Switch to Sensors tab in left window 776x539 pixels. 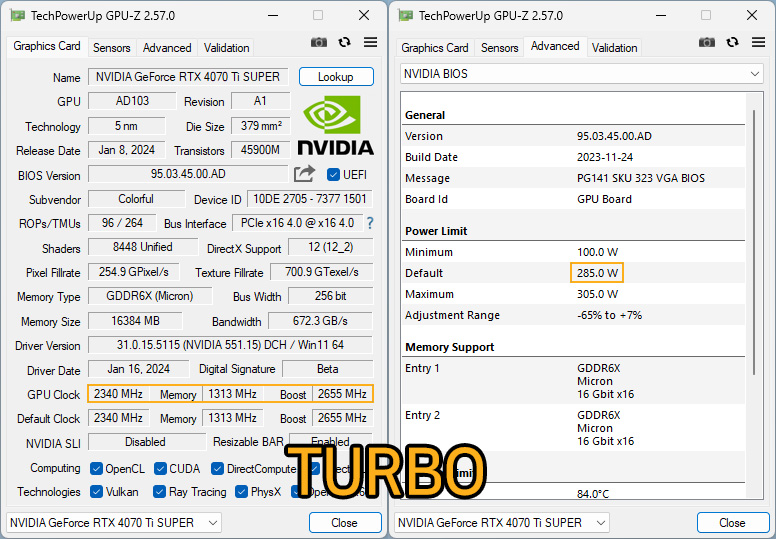click(x=112, y=48)
